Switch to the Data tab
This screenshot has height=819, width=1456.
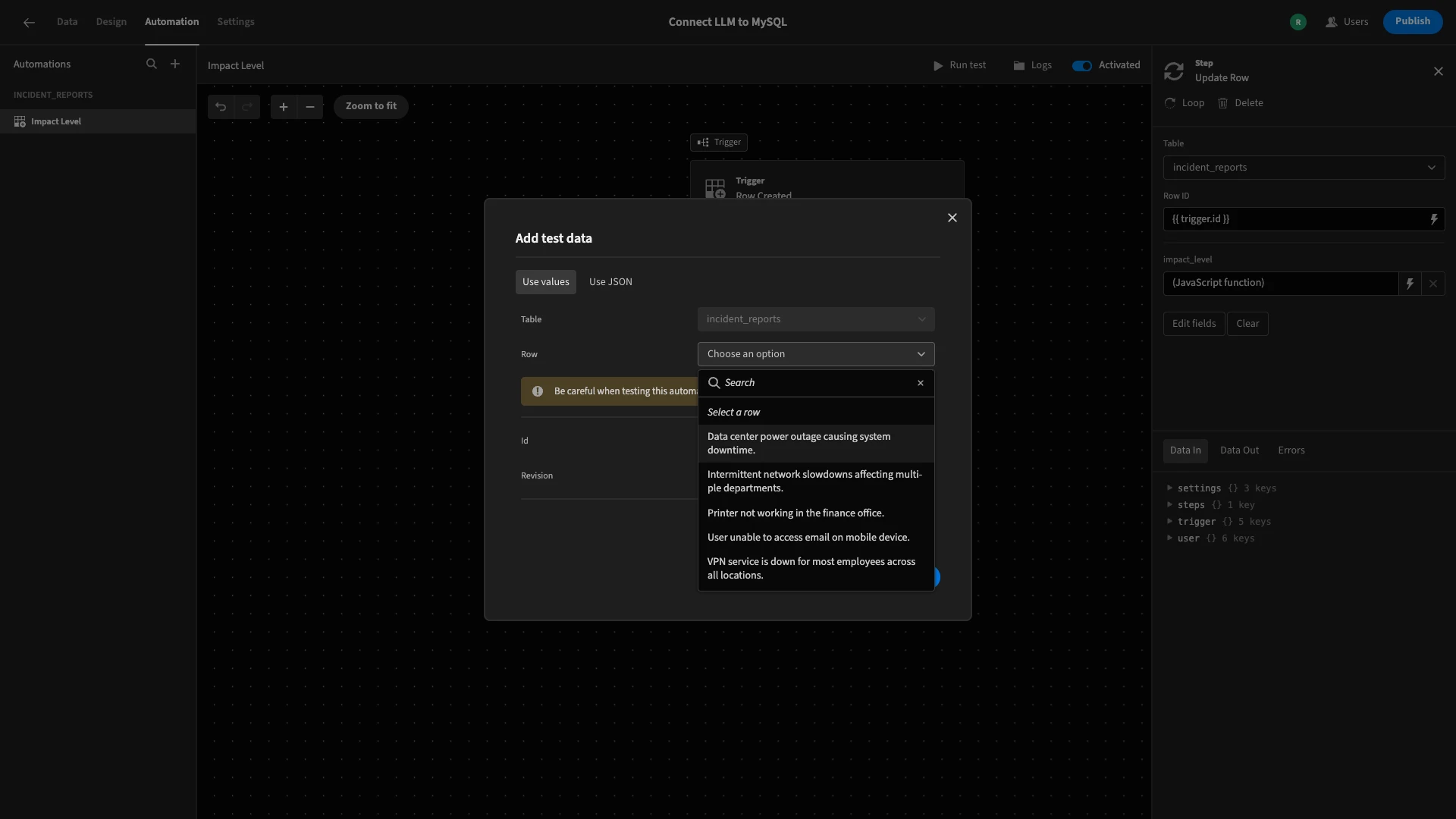point(67,22)
